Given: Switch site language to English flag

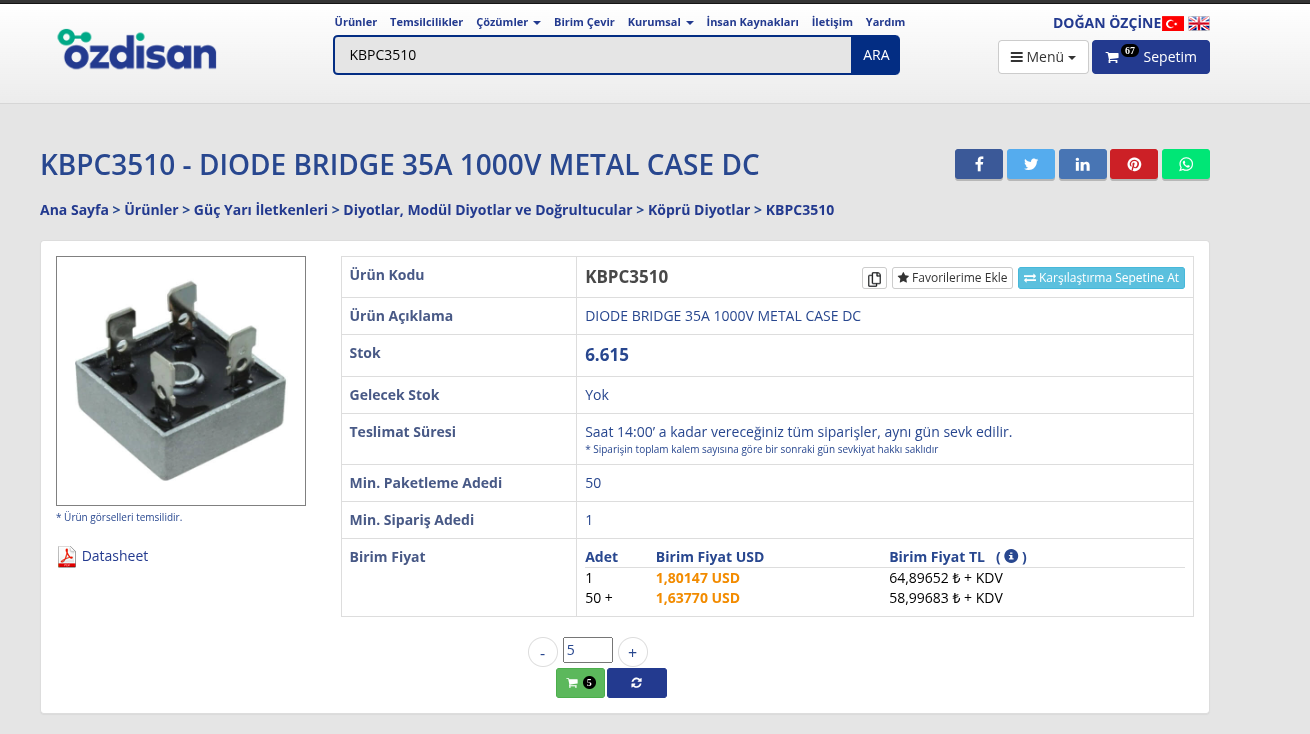Looking at the screenshot, I should [1198, 23].
